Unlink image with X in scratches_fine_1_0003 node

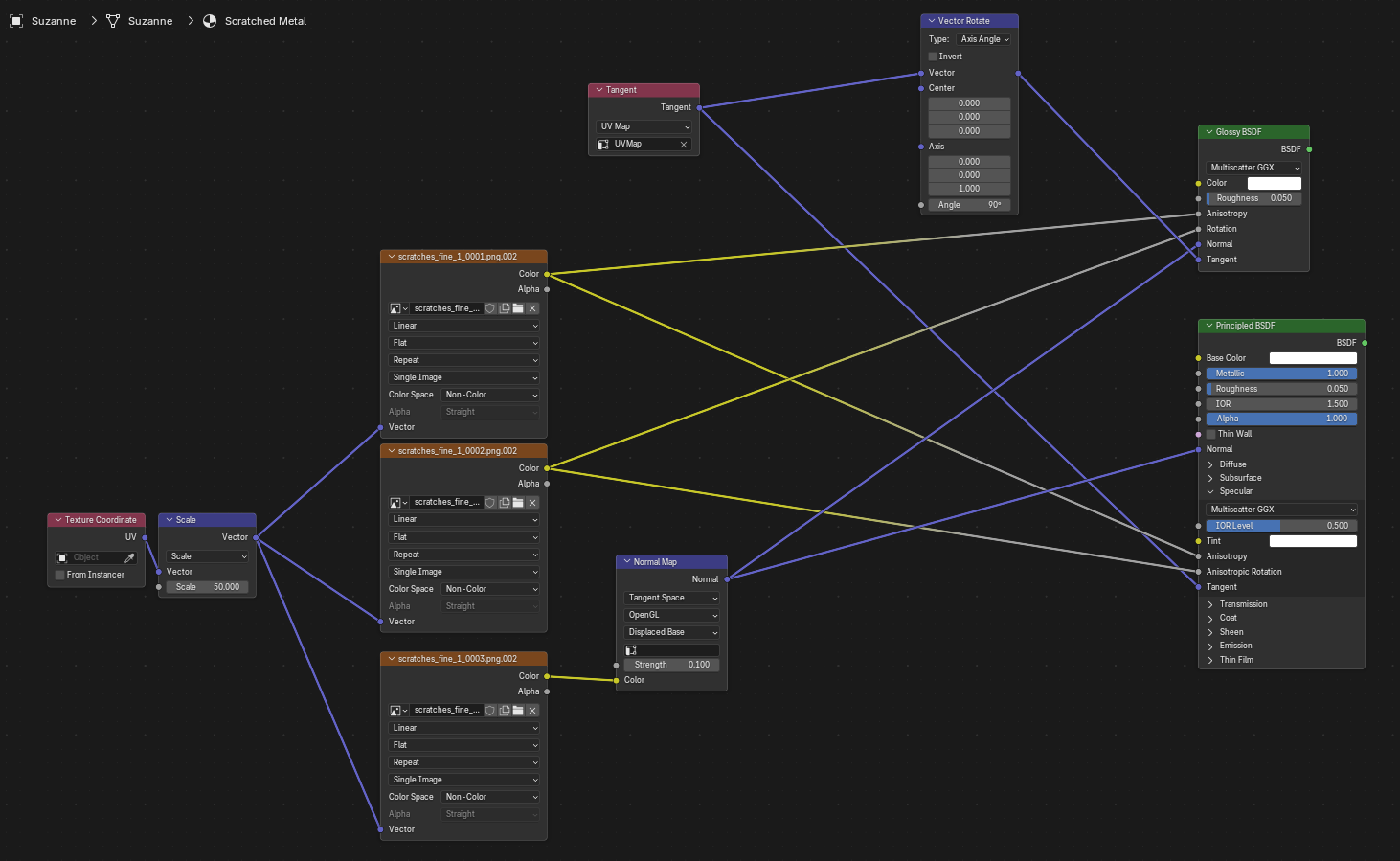click(532, 711)
